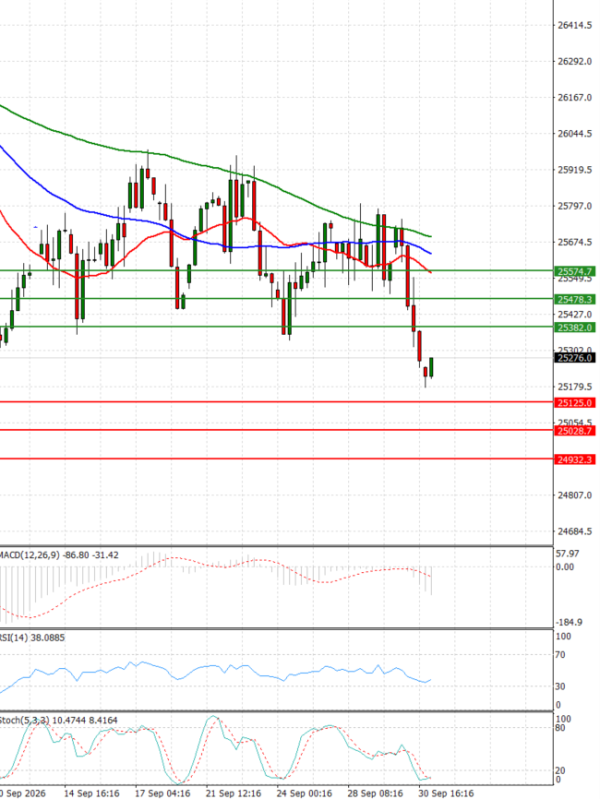Click the green 25574.7 resistance level label

pos(575,272)
